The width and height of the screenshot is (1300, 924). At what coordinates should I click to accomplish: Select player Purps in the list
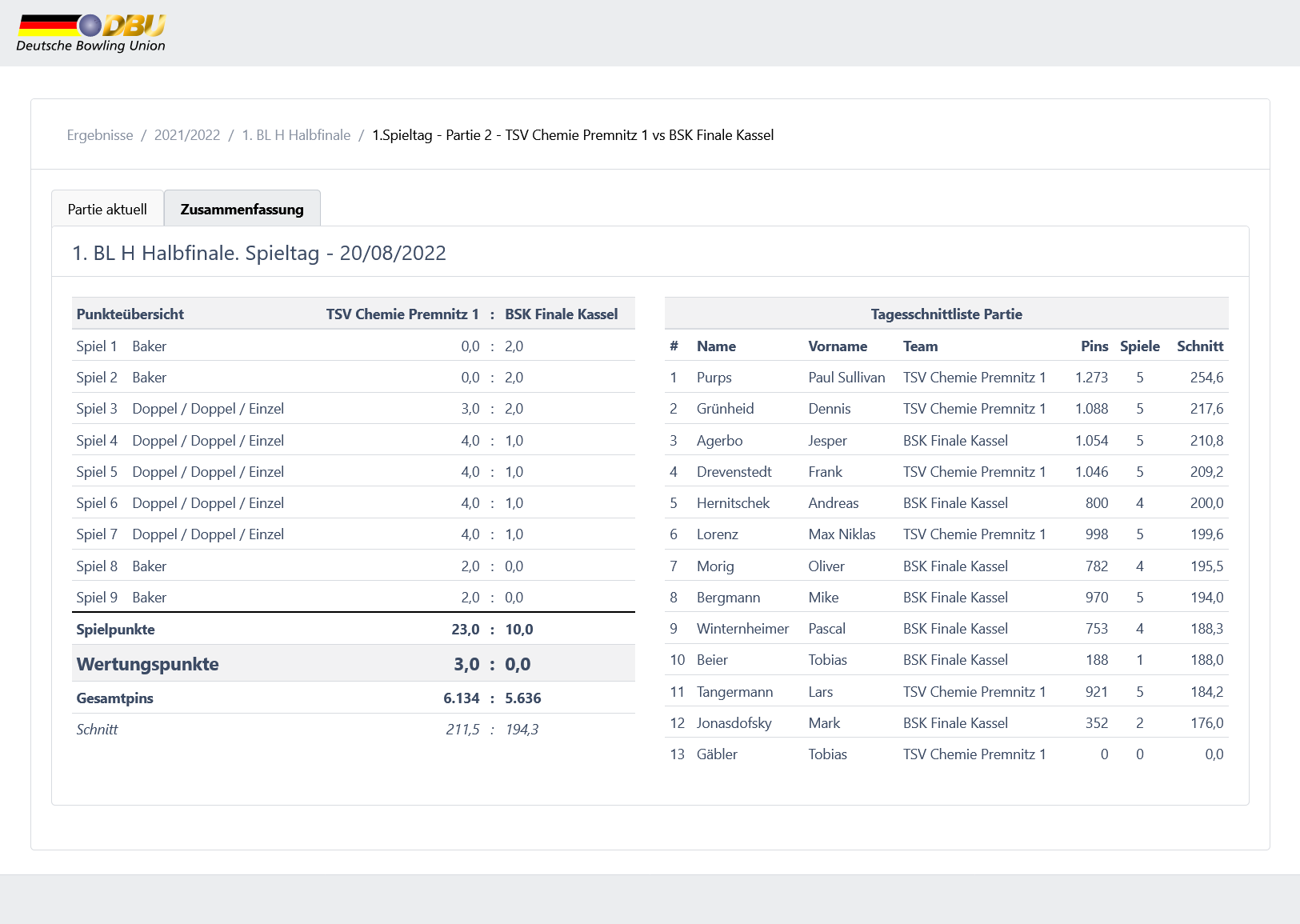[x=946, y=377]
